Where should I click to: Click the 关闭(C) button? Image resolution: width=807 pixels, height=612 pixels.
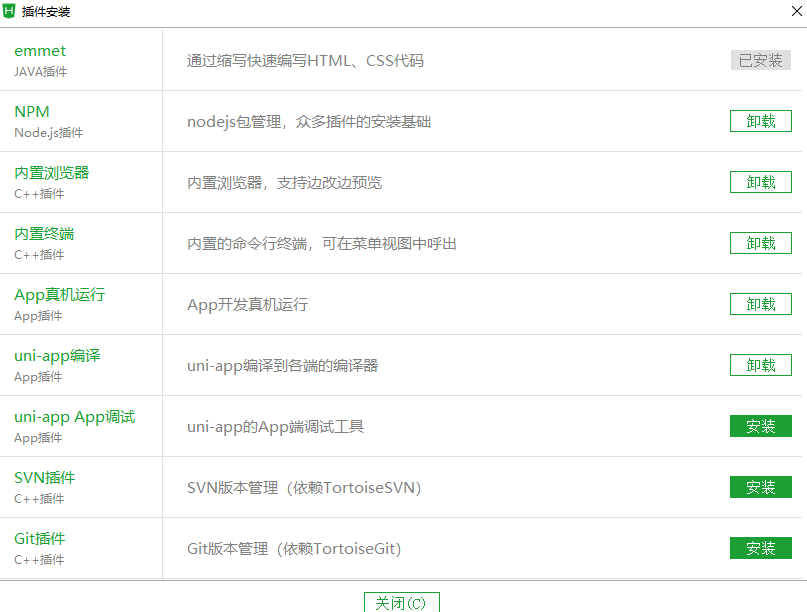pos(401,602)
